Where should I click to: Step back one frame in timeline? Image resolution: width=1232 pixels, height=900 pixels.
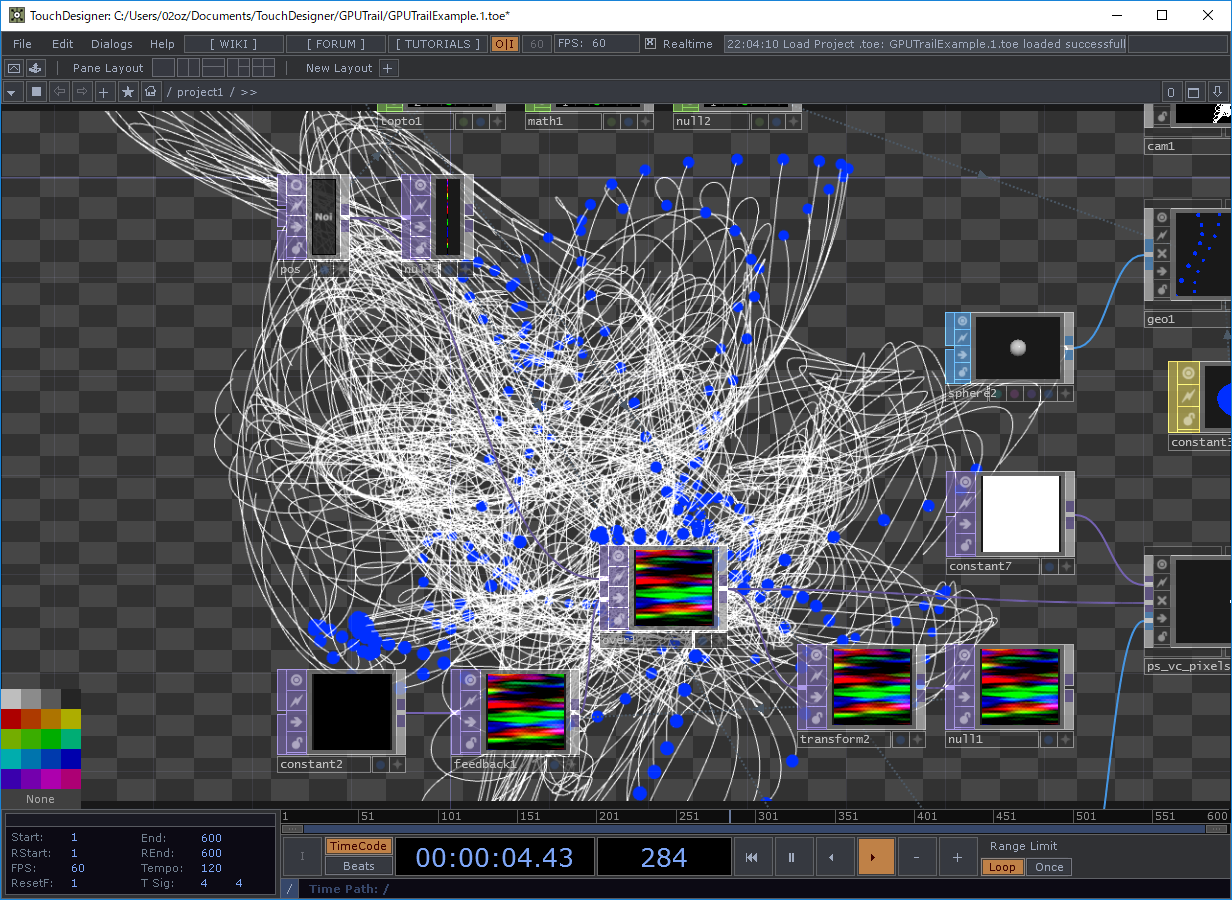833,857
